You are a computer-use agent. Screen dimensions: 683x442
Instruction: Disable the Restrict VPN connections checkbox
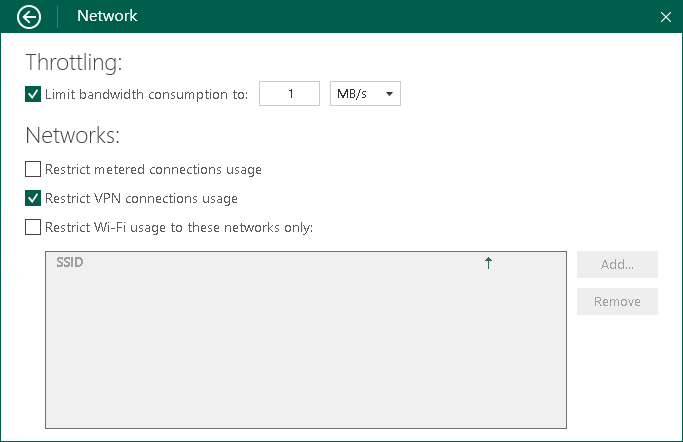[x=33, y=198]
